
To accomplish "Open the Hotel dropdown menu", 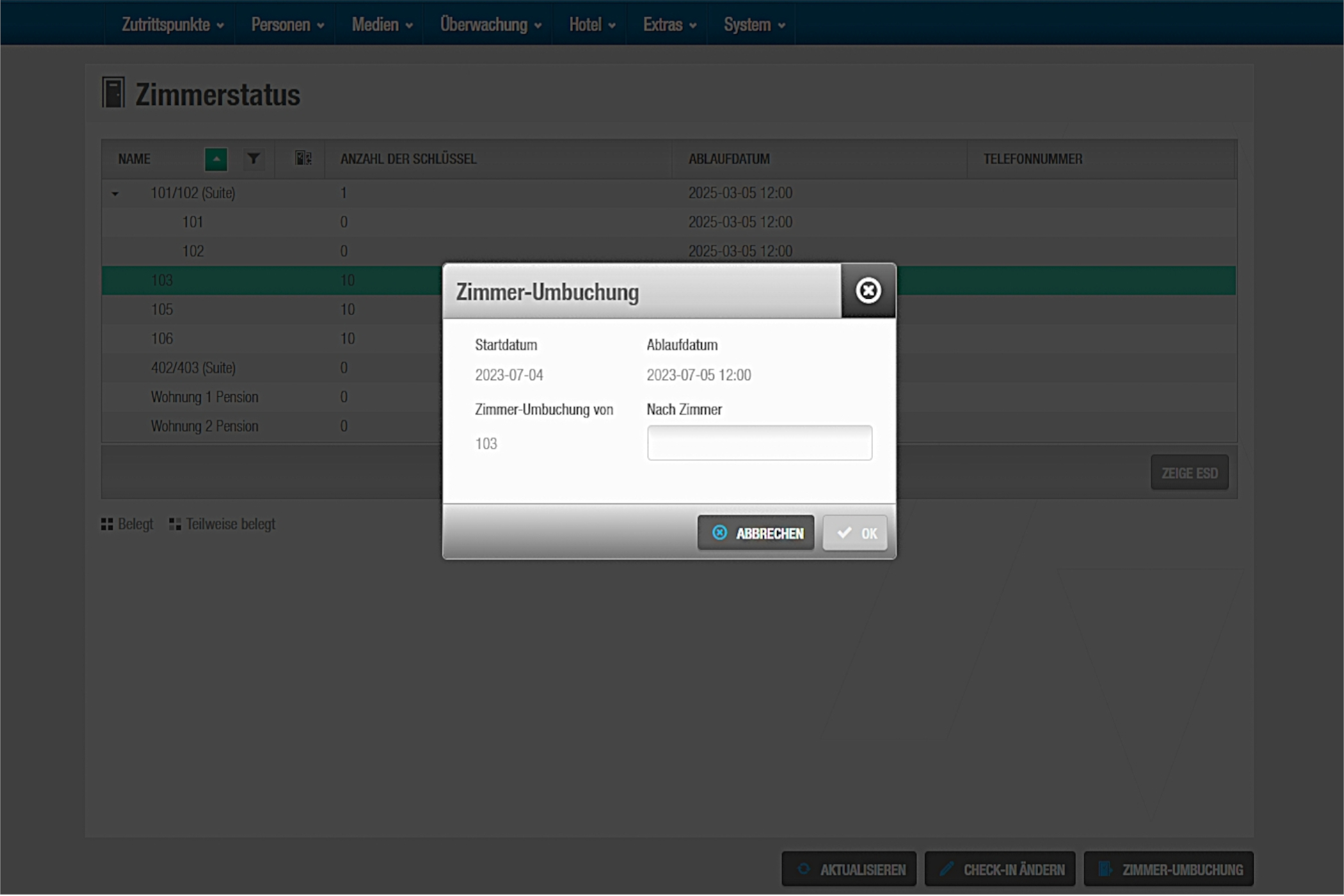I will 591,24.
